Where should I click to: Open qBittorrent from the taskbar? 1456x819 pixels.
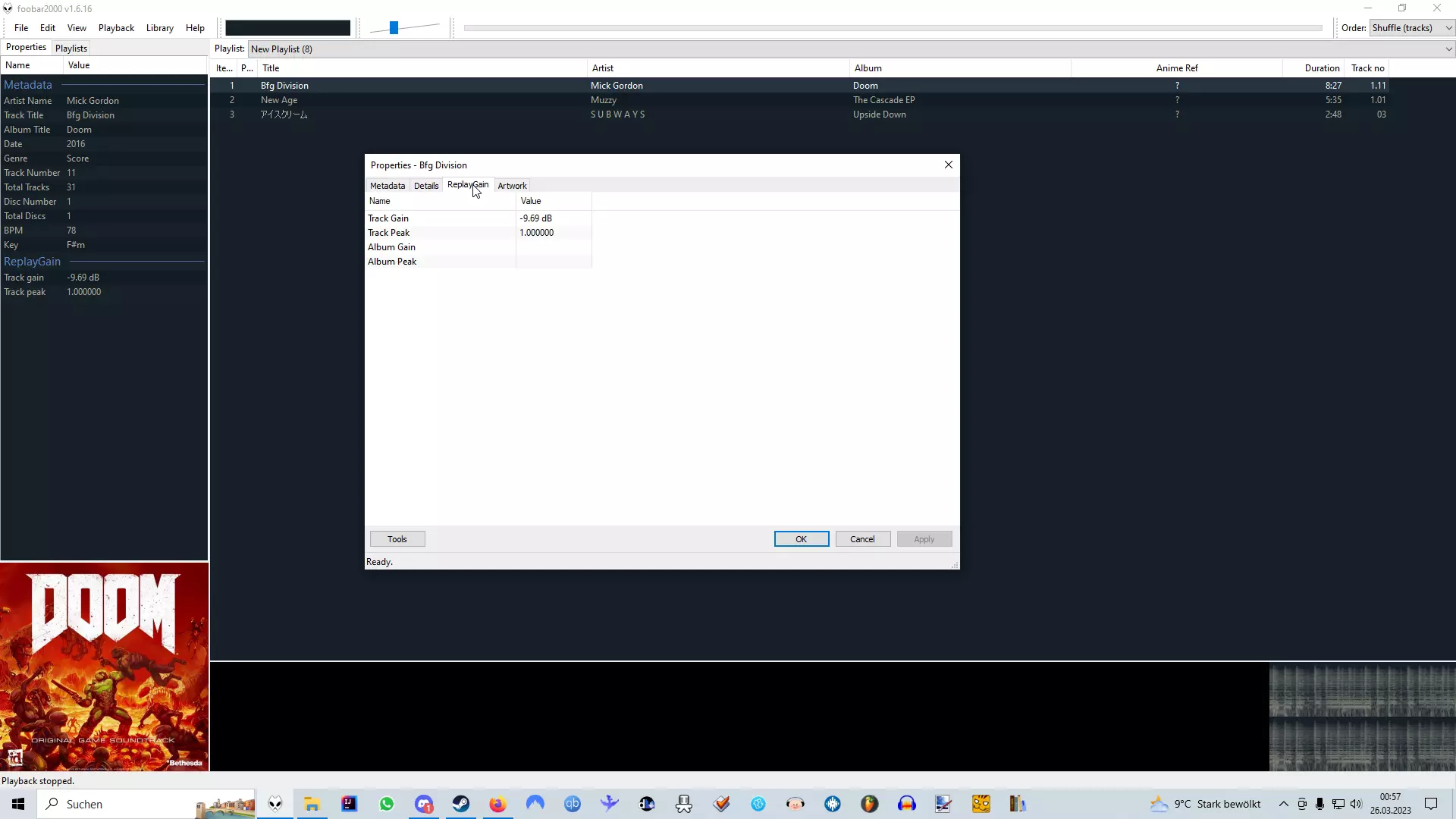tap(573, 804)
